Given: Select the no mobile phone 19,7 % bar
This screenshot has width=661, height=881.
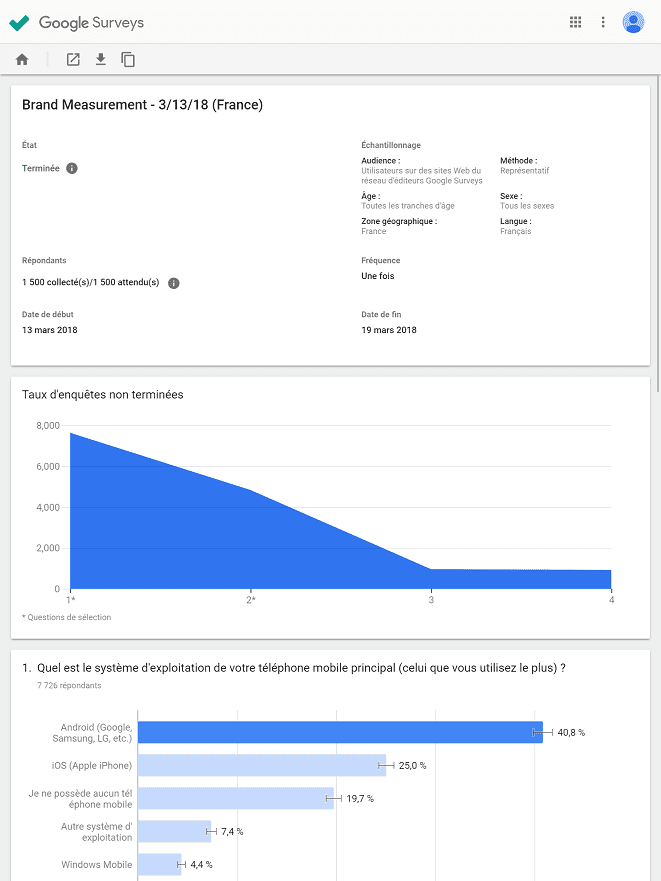Looking at the screenshot, I should [236, 798].
